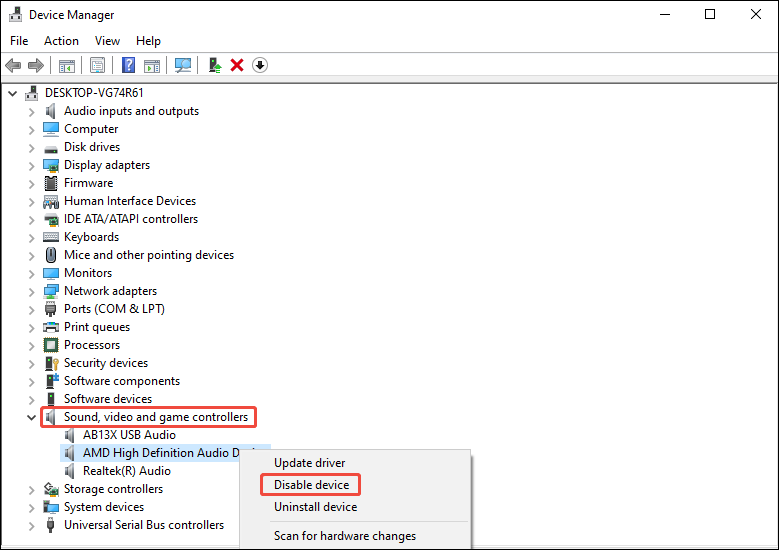Screen dimensions: 779x550
Task: Select Sound, video and game controllers label
Action: [156, 417]
